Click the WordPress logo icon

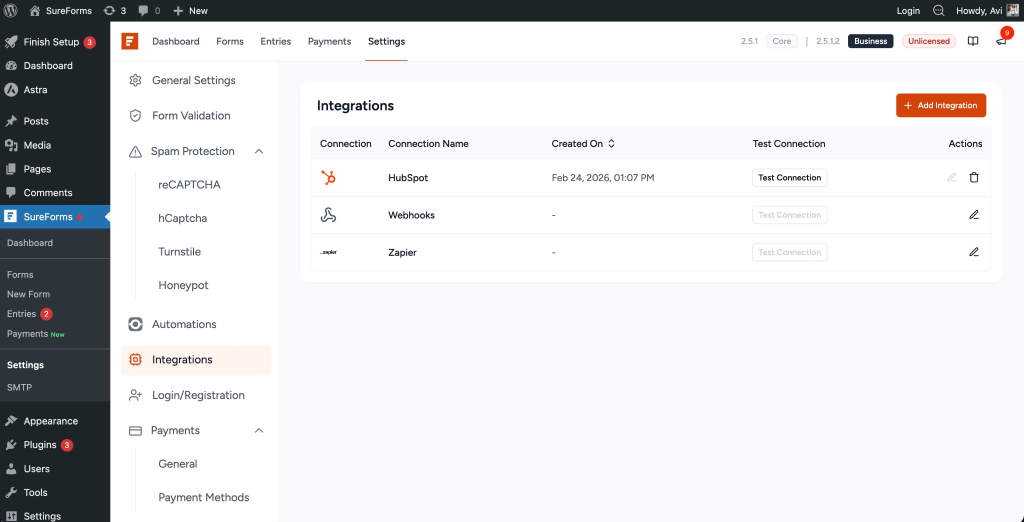[10, 10]
